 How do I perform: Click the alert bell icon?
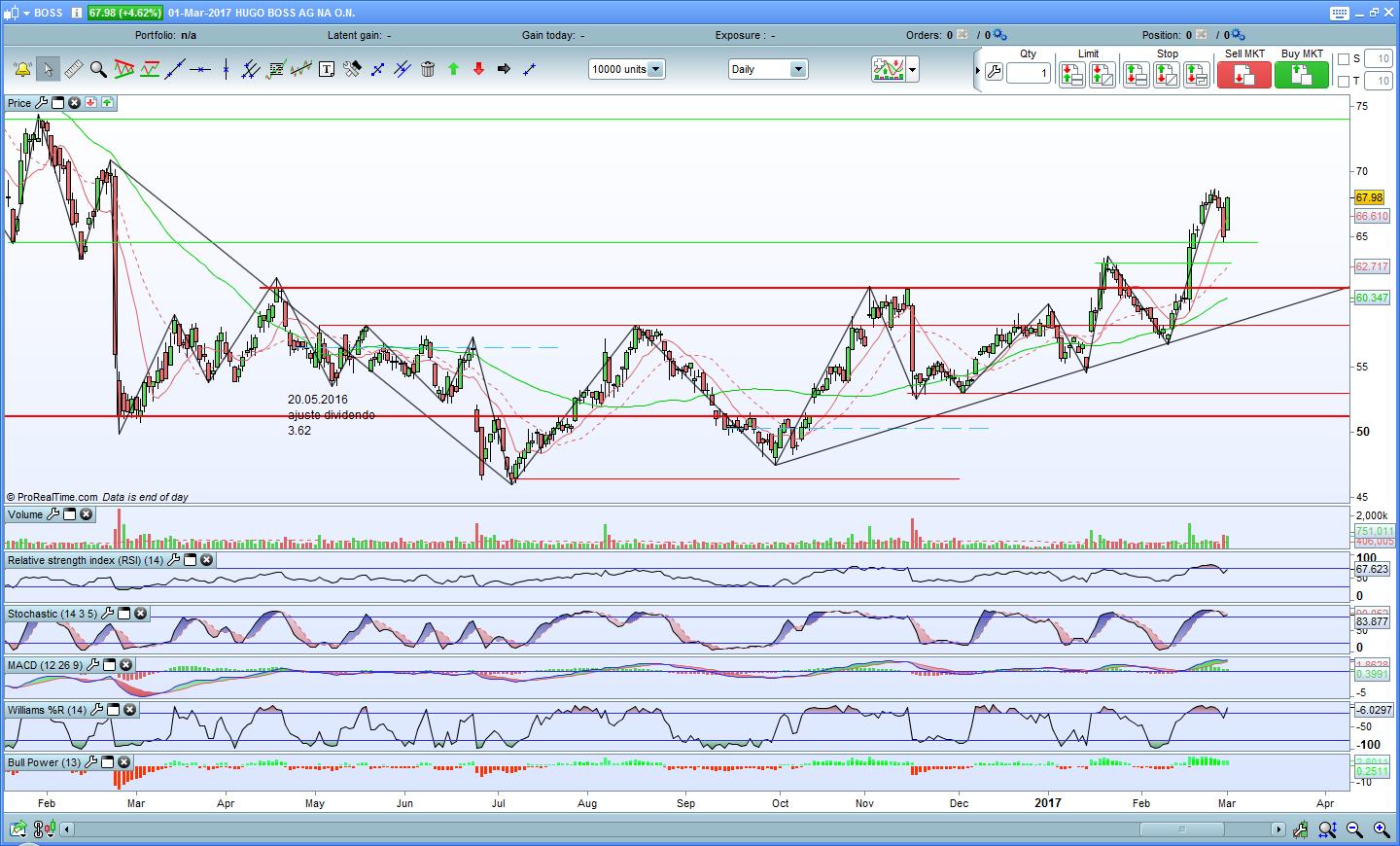click(x=22, y=69)
